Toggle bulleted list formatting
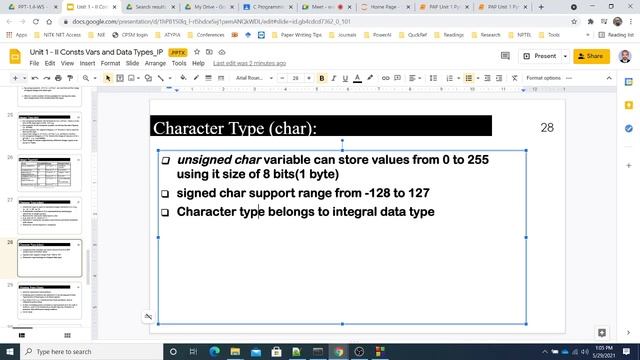The image size is (640, 360). 469,78
